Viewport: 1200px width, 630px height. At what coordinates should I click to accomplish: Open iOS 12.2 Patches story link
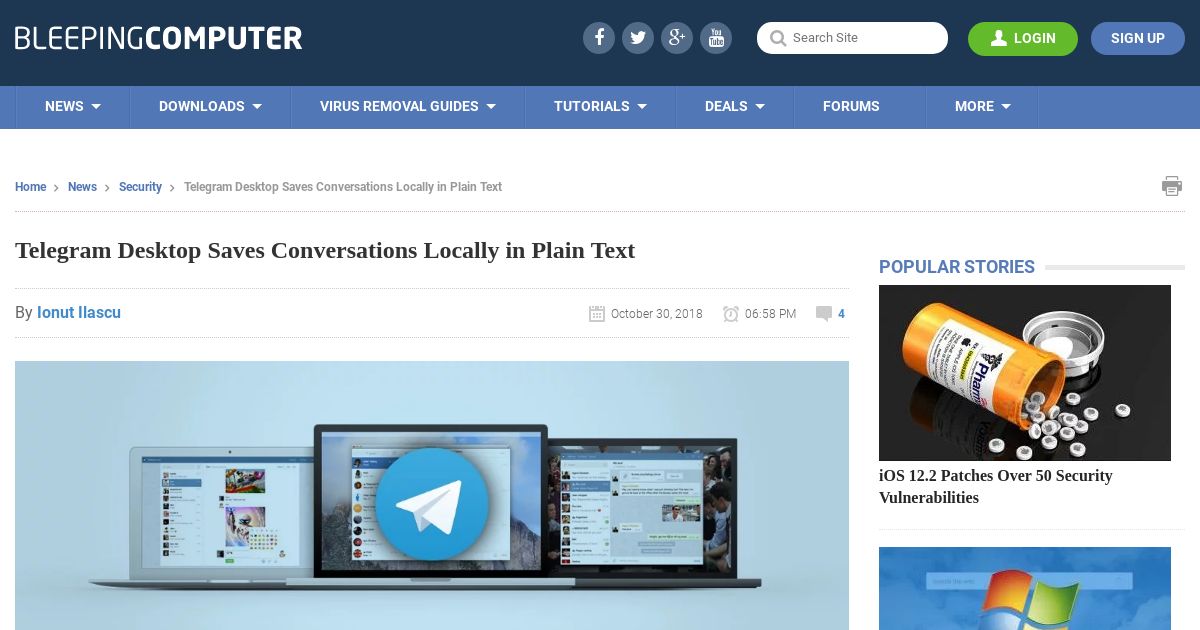click(x=996, y=487)
